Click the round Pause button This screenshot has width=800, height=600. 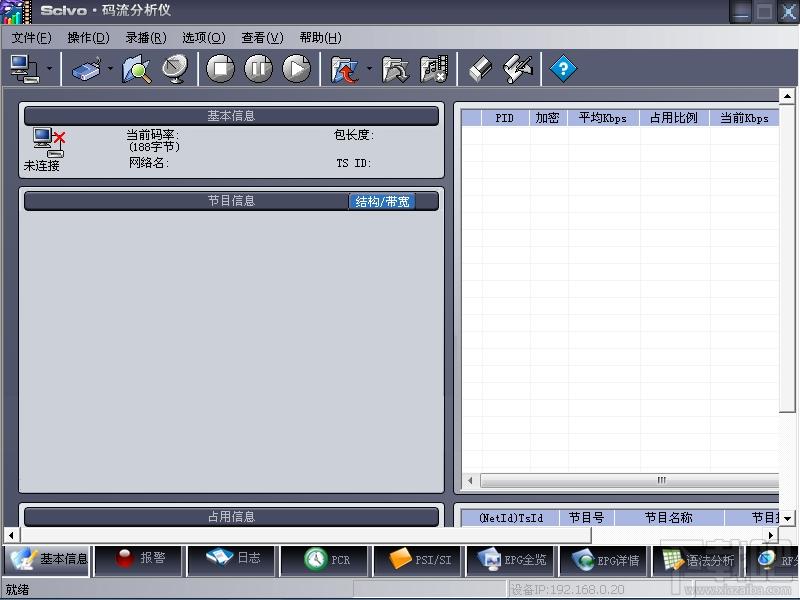tap(259, 68)
